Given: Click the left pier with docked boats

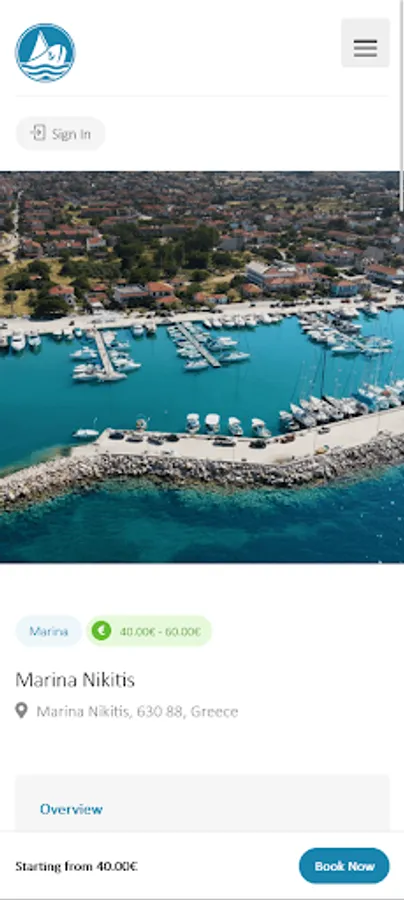Looking at the screenshot, I should pyautogui.click(x=106, y=356).
